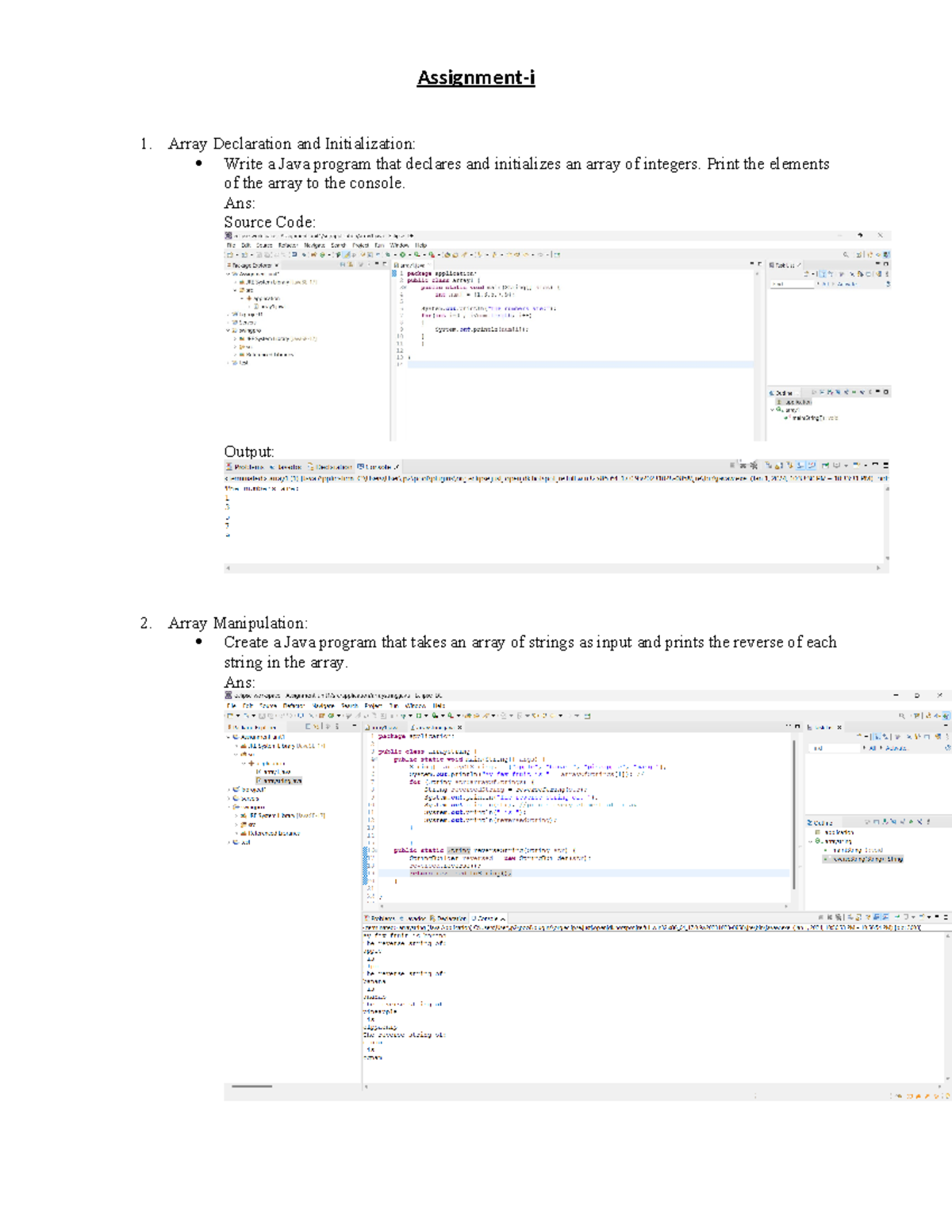Open Project menu in arraystring Eclipse screenshot
Viewport: 952px width, 1232px height.
coord(374,705)
